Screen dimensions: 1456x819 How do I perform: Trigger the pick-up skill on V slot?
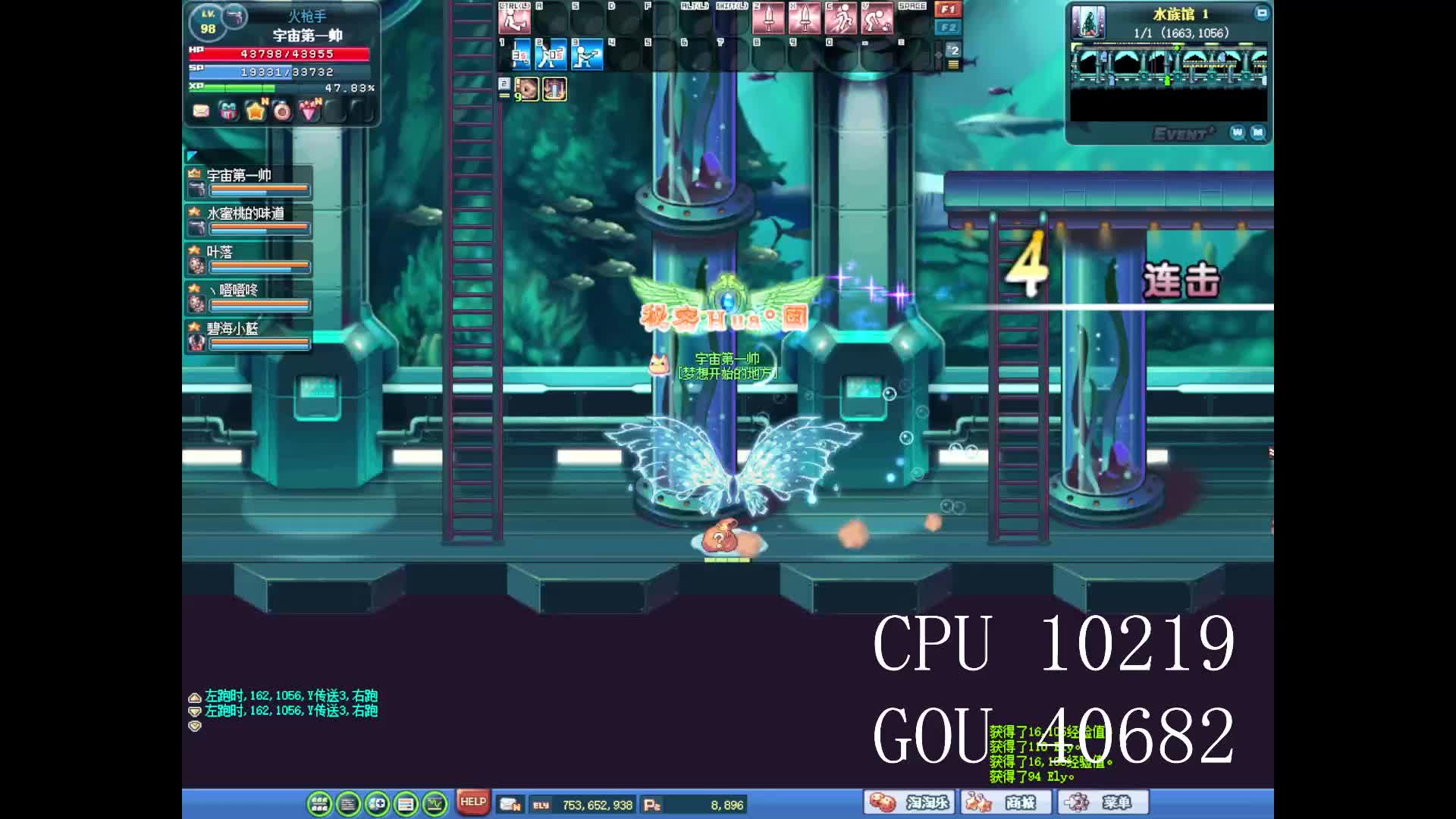pyautogui.click(x=877, y=18)
